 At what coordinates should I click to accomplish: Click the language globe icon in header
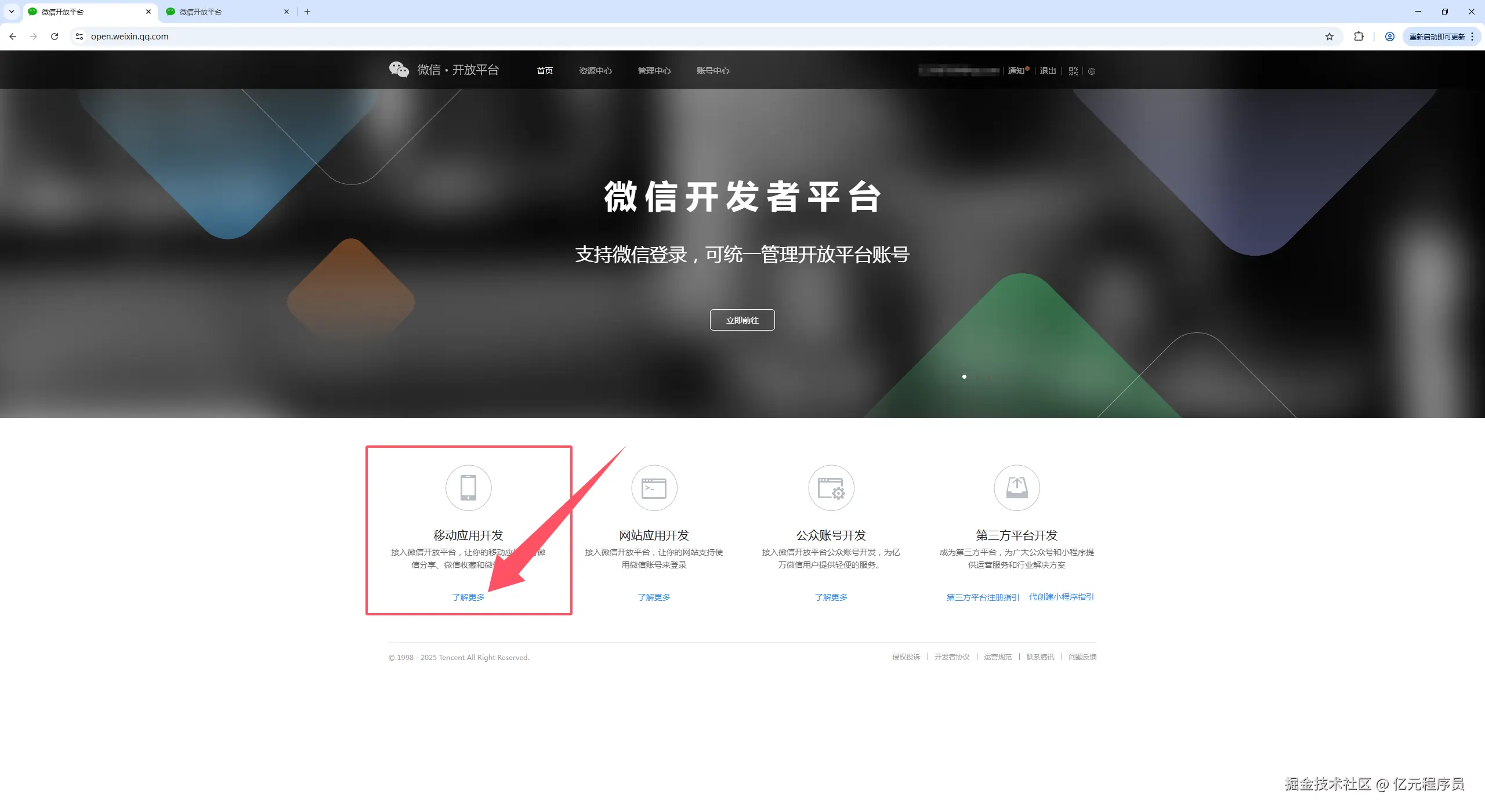tap(1092, 71)
